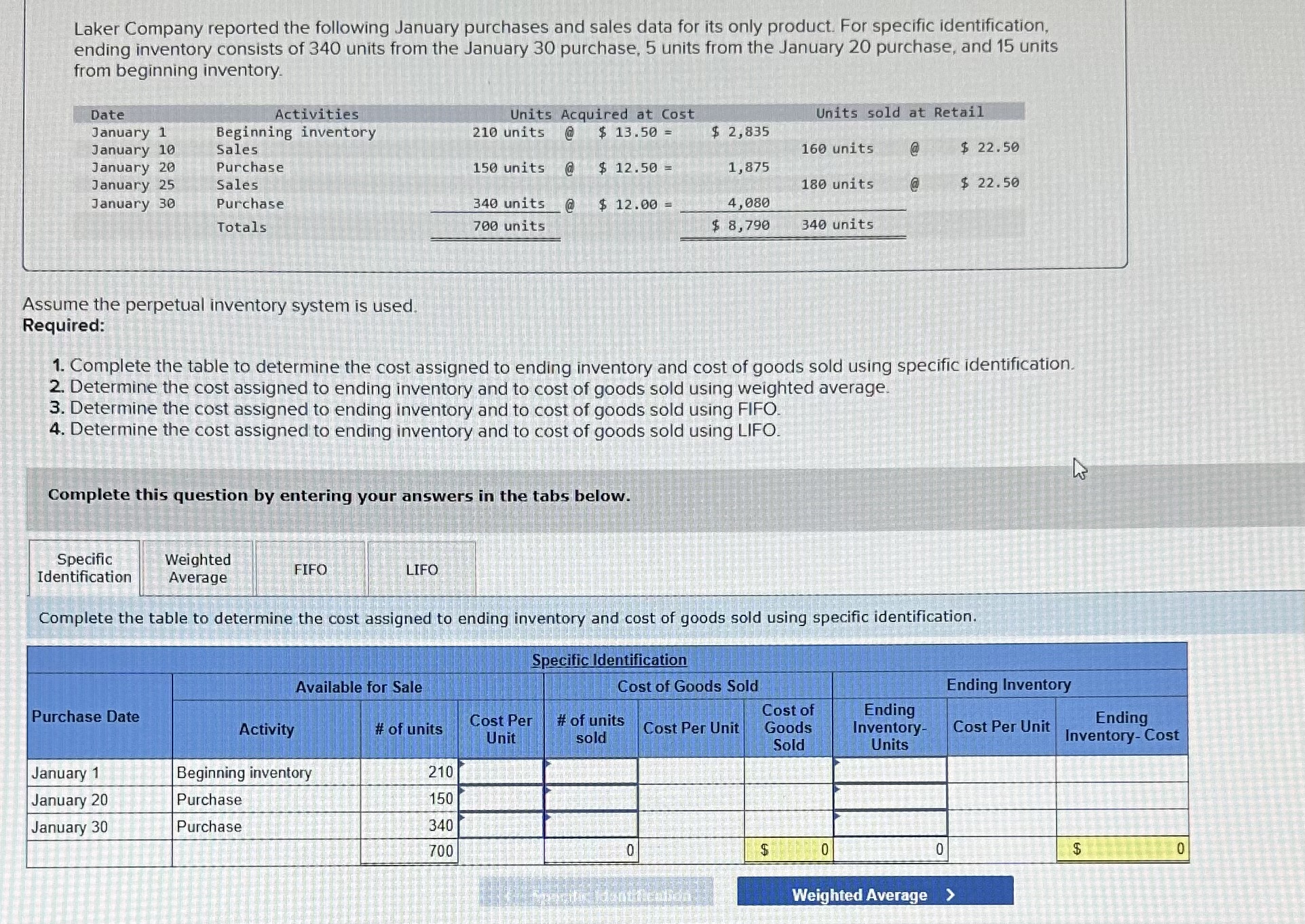Viewport: 1305px width, 924px height.
Task: Select the FIFO tab
Action: coord(310,569)
